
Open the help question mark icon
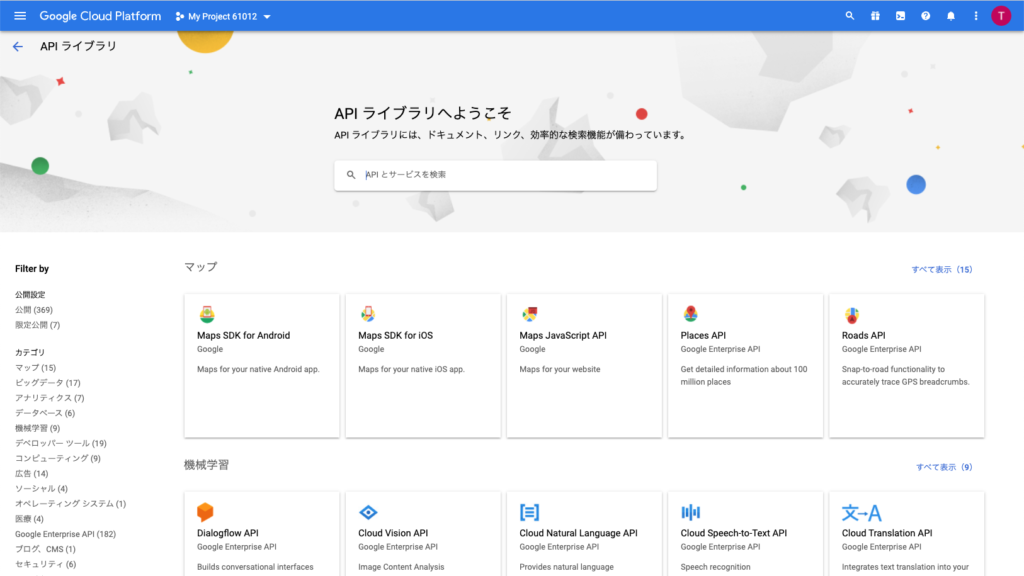[926, 16]
